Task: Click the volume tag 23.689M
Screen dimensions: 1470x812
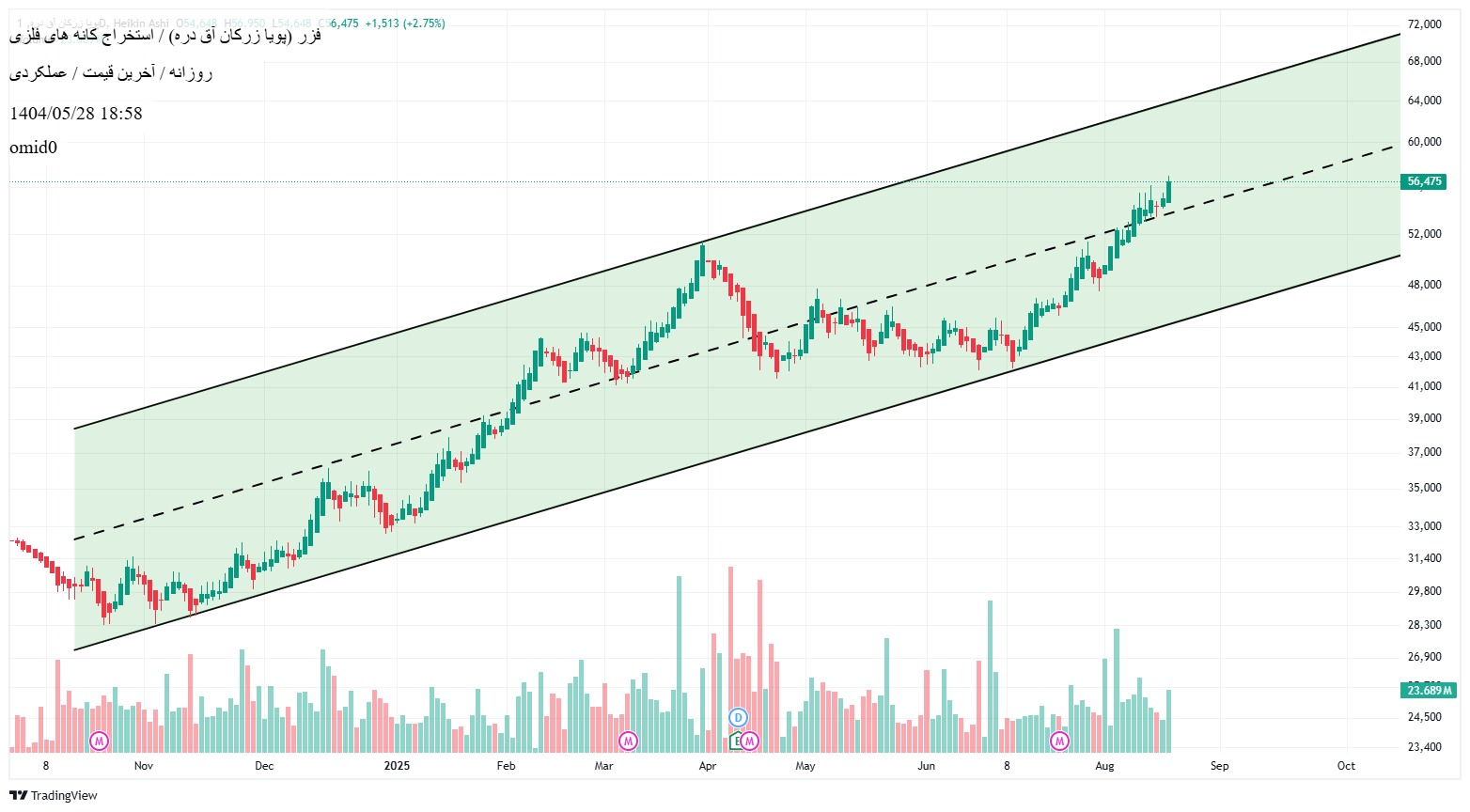Action: coord(1429,690)
